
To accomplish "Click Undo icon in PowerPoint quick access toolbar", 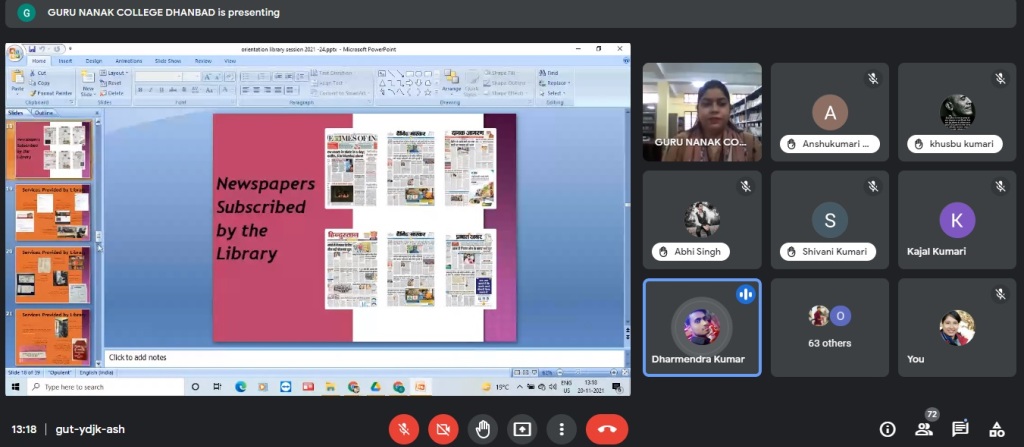I will 42,49.
